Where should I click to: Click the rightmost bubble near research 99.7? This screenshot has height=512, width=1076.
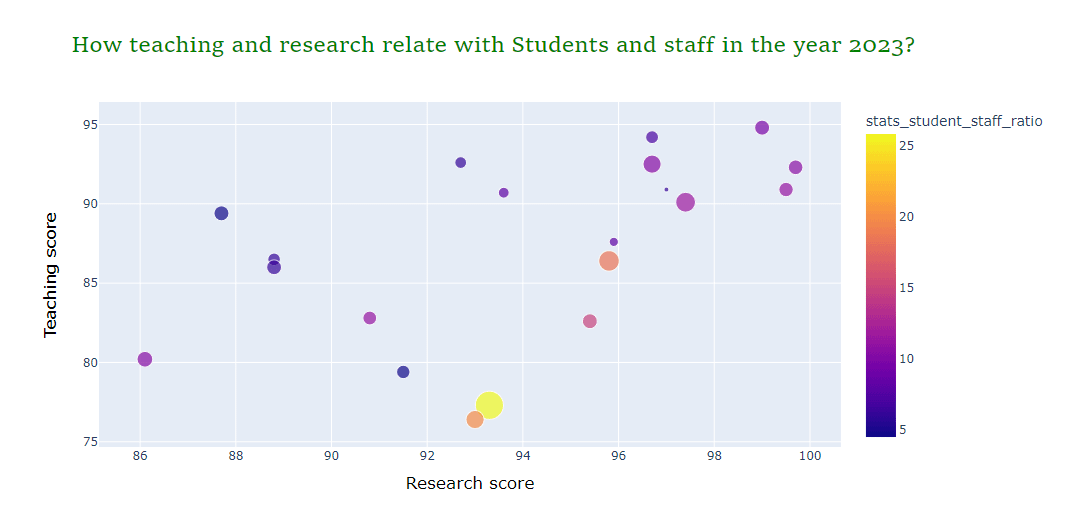click(795, 167)
